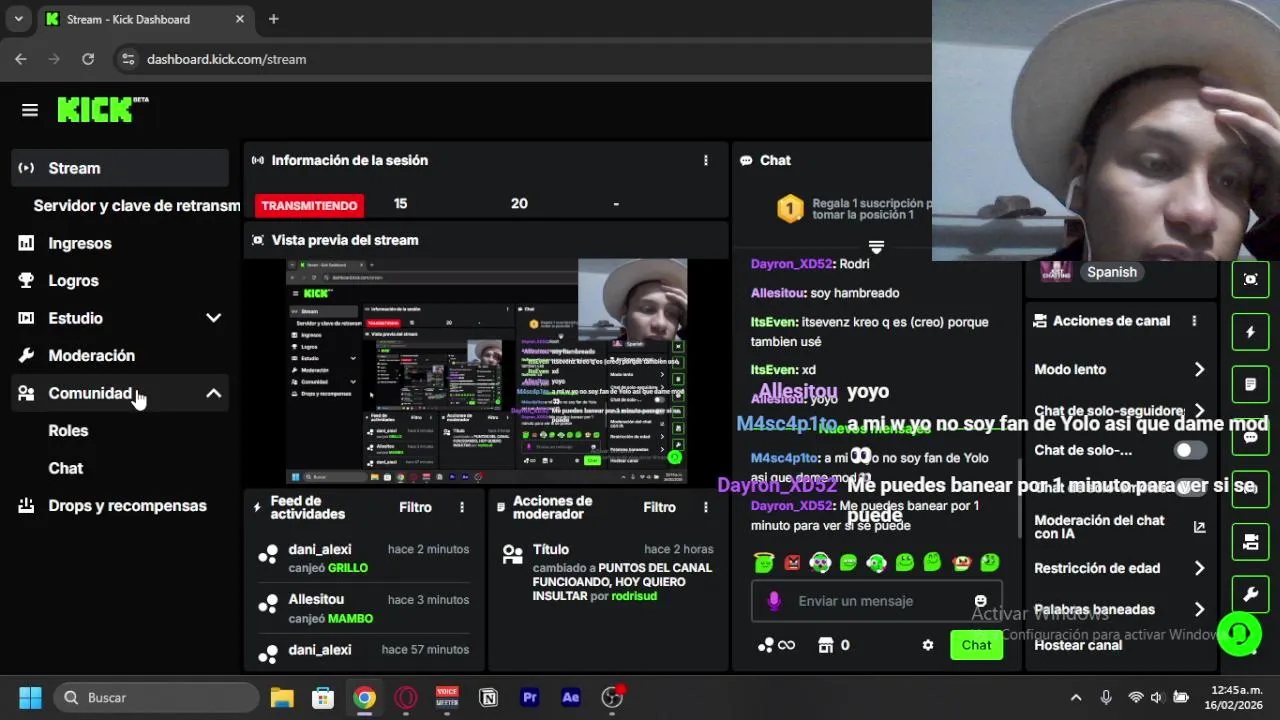Open Restricción de edad options arrow
This screenshot has width=1280, height=720.
pos(1199,568)
